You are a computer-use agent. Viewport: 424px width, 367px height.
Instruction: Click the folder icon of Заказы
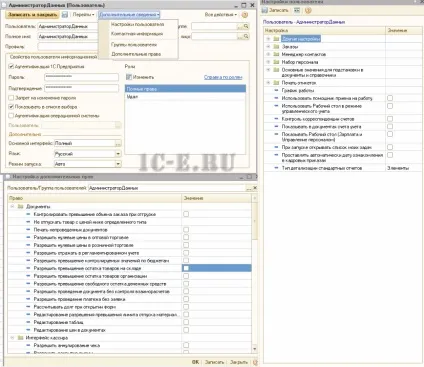276,47
